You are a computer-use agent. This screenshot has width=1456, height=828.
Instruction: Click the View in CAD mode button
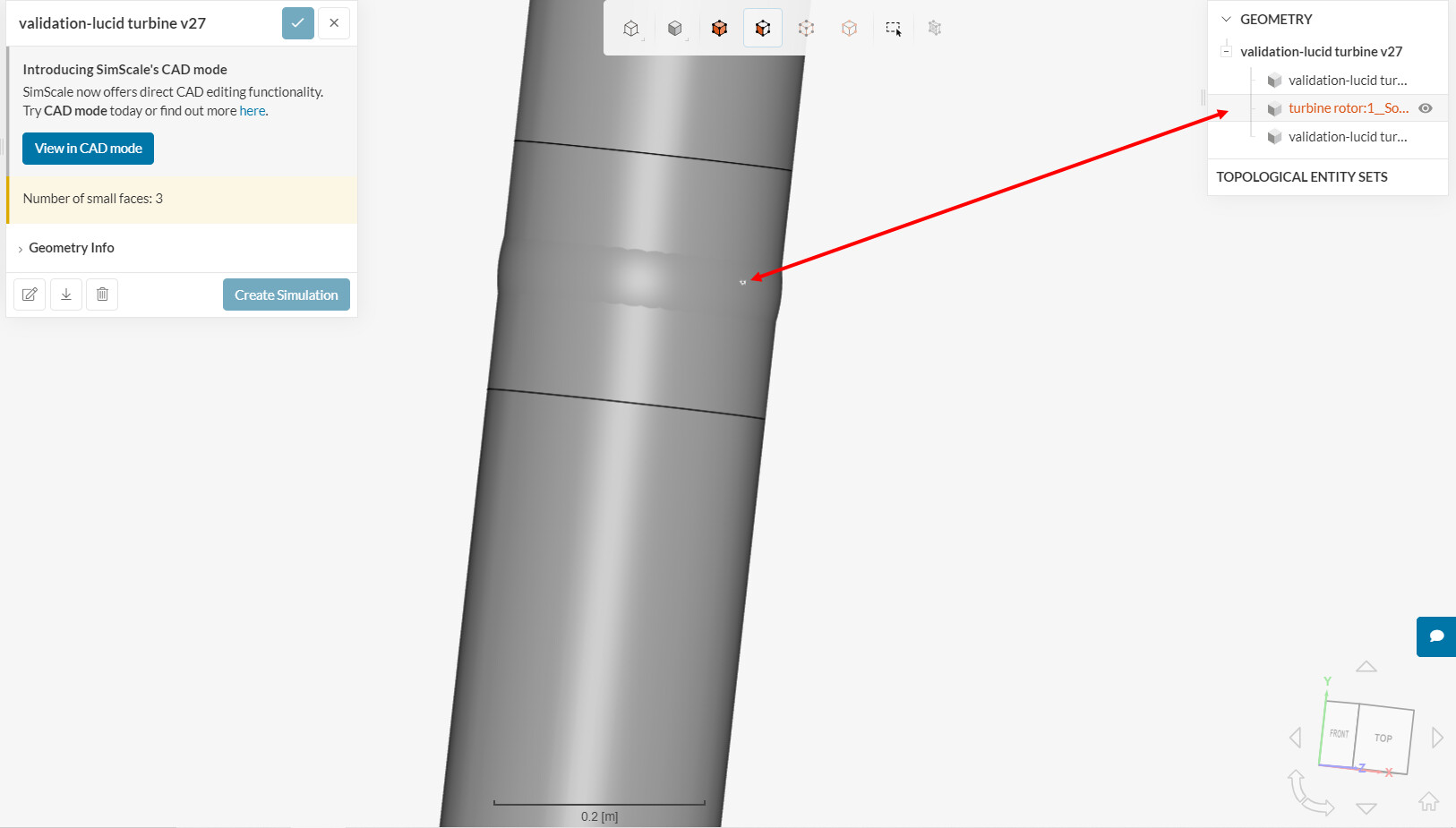pyautogui.click(x=88, y=148)
